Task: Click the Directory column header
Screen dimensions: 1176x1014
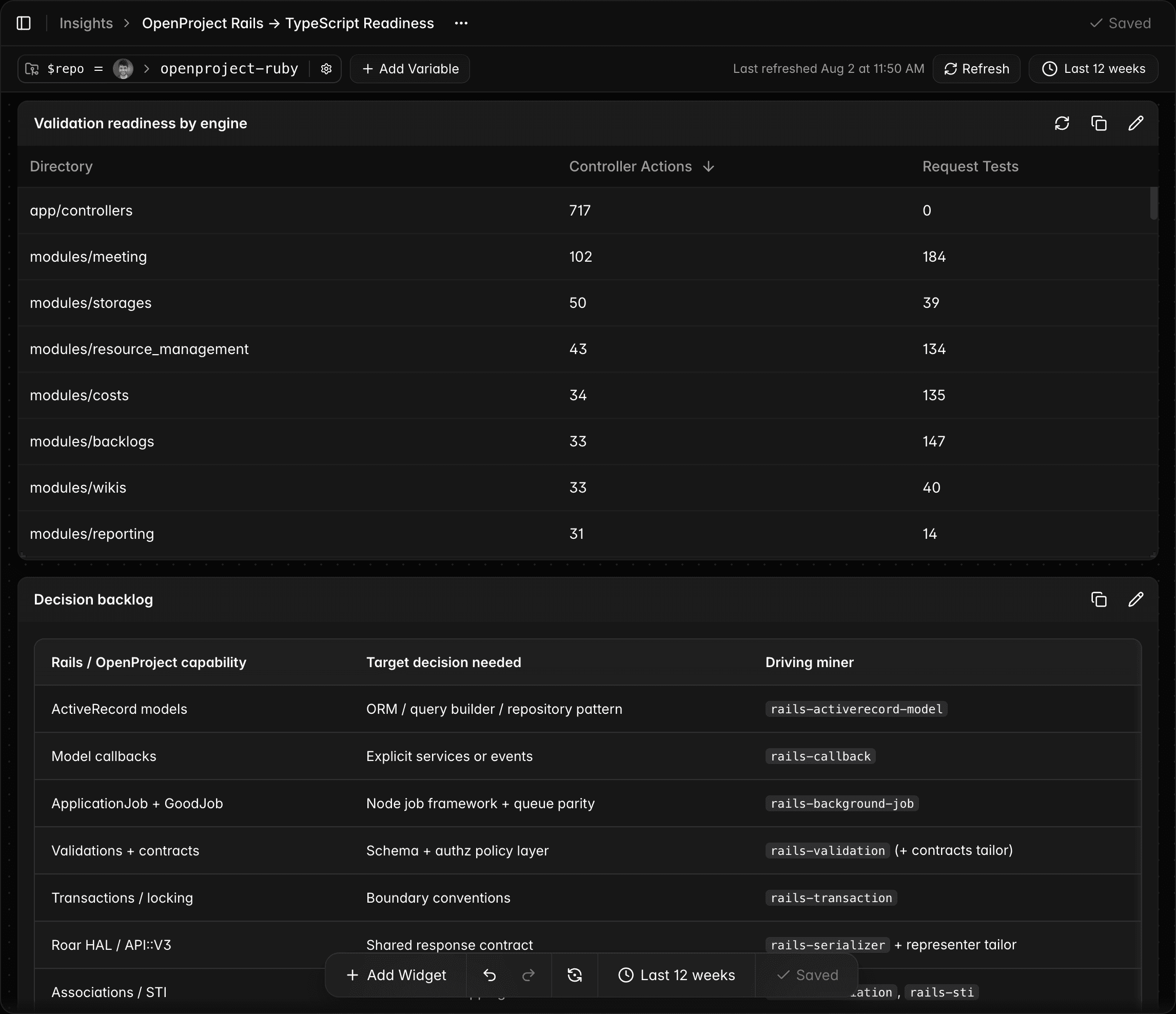Action: point(61,166)
